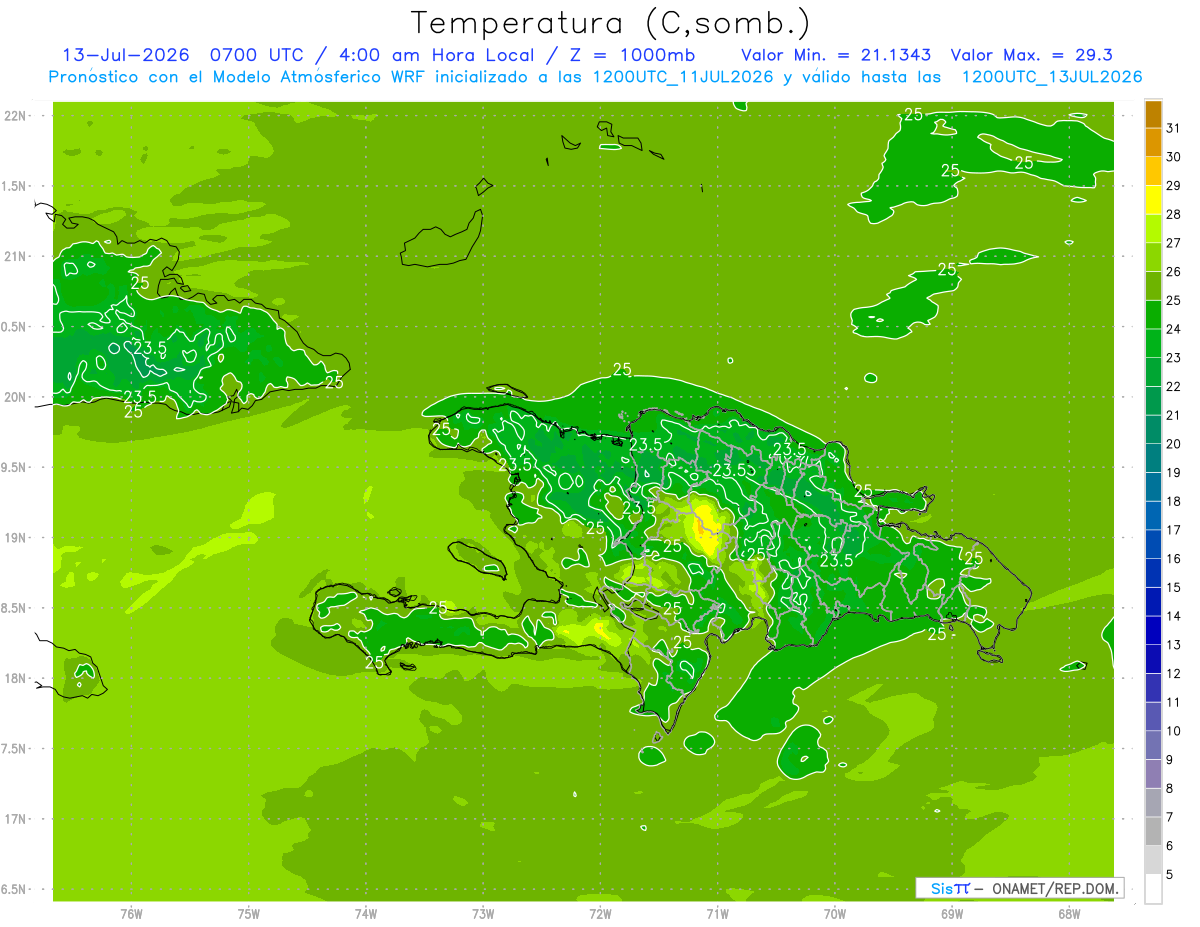The width and height of the screenshot is (1200, 927).
Task: Click legend value "31" on the color scale
Action: (1173, 128)
